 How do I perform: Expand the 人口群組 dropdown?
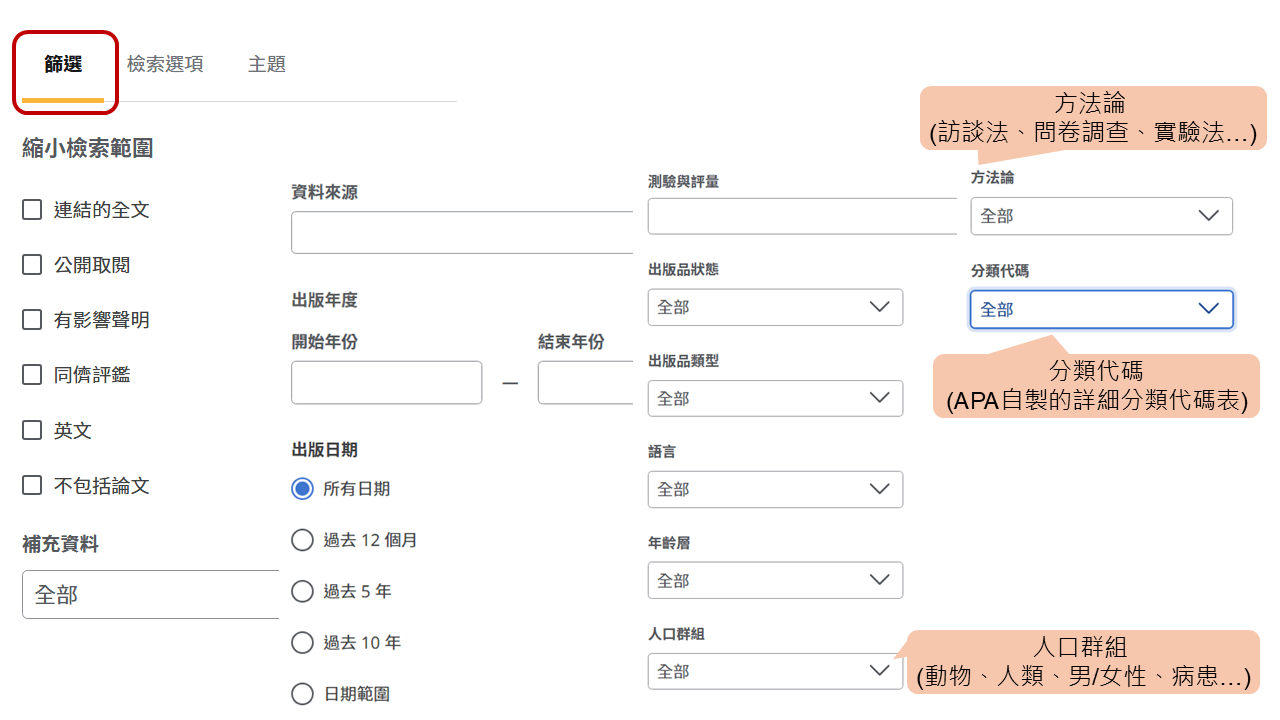click(x=775, y=671)
